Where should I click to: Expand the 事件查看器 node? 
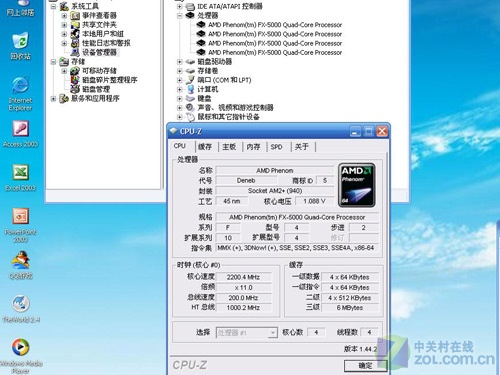pos(64,15)
